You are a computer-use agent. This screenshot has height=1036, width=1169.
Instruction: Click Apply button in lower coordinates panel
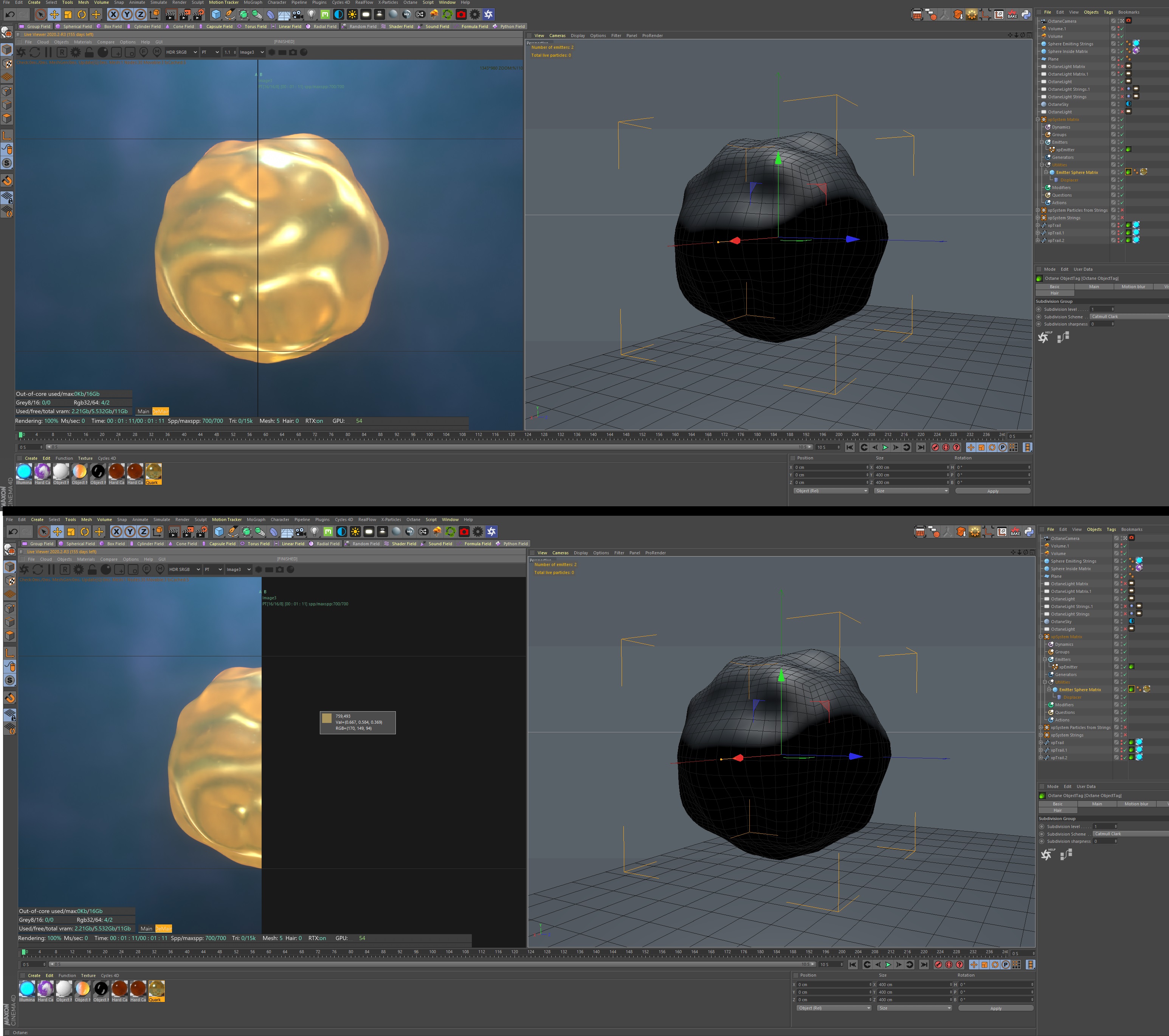(x=996, y=1008)
